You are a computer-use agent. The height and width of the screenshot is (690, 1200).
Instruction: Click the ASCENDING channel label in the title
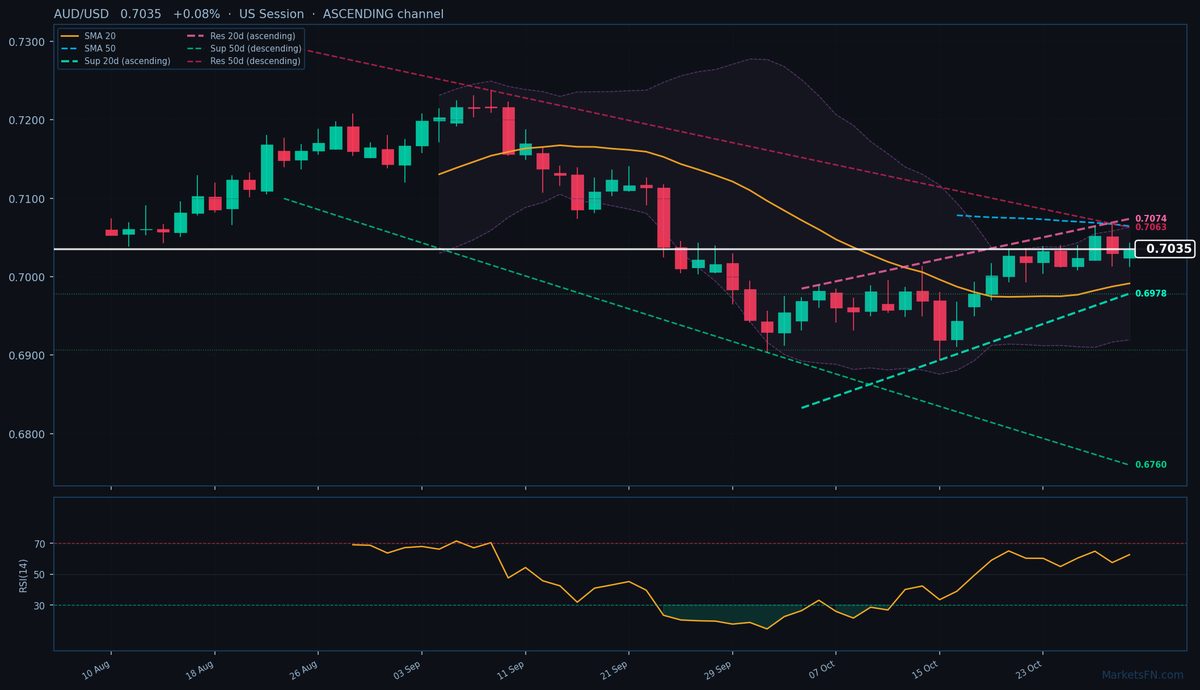(383, 14)
